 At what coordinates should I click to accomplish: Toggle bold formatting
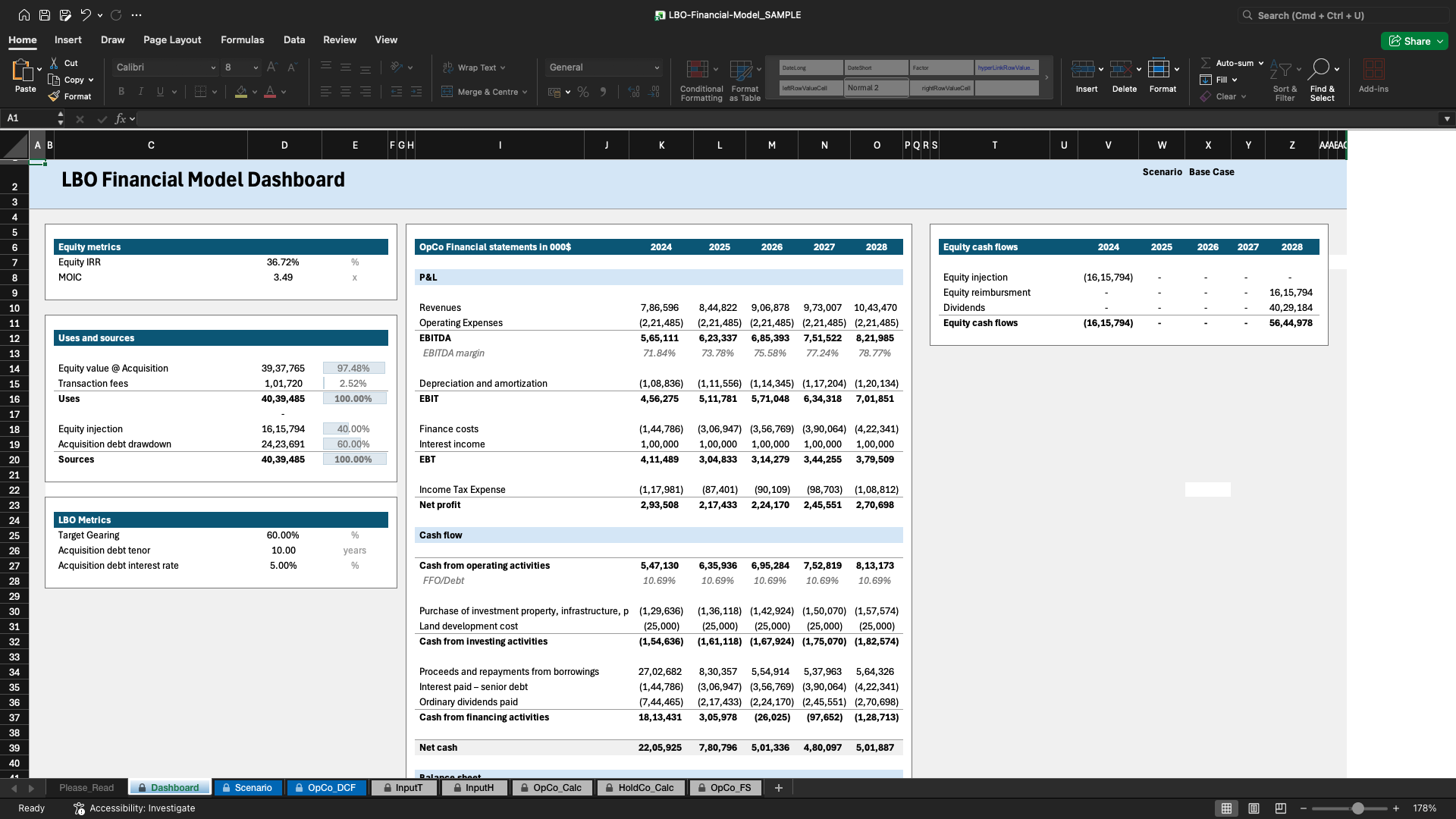(x=121, y=91)
